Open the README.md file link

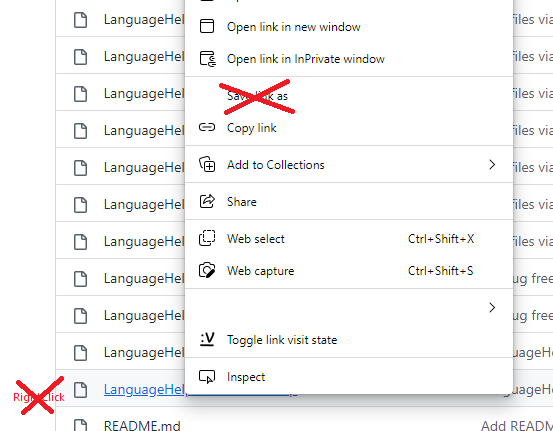point(142,425)
